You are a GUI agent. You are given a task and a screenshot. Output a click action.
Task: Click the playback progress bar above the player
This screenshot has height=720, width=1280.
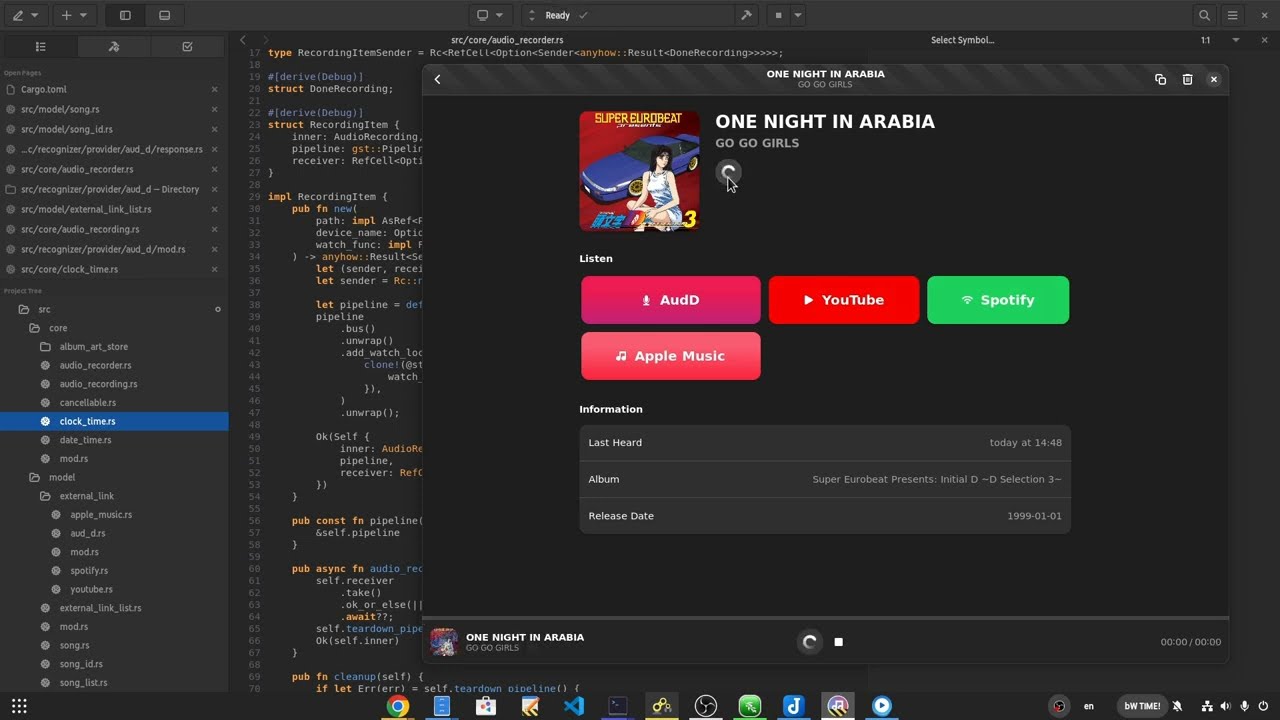tap(825, 618)
